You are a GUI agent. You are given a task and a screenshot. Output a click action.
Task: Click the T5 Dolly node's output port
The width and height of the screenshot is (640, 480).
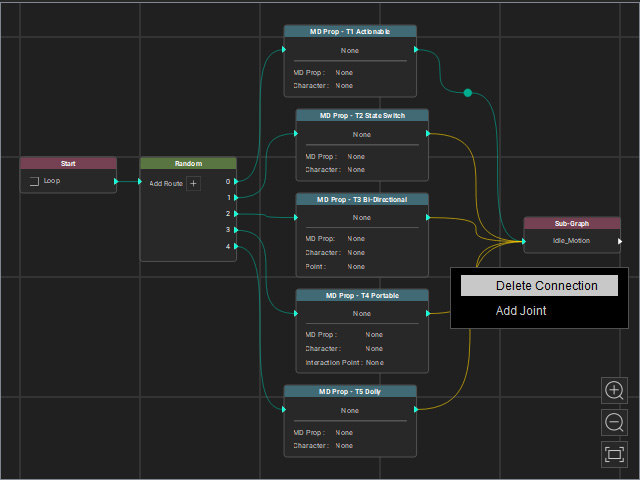pos(416,409)
